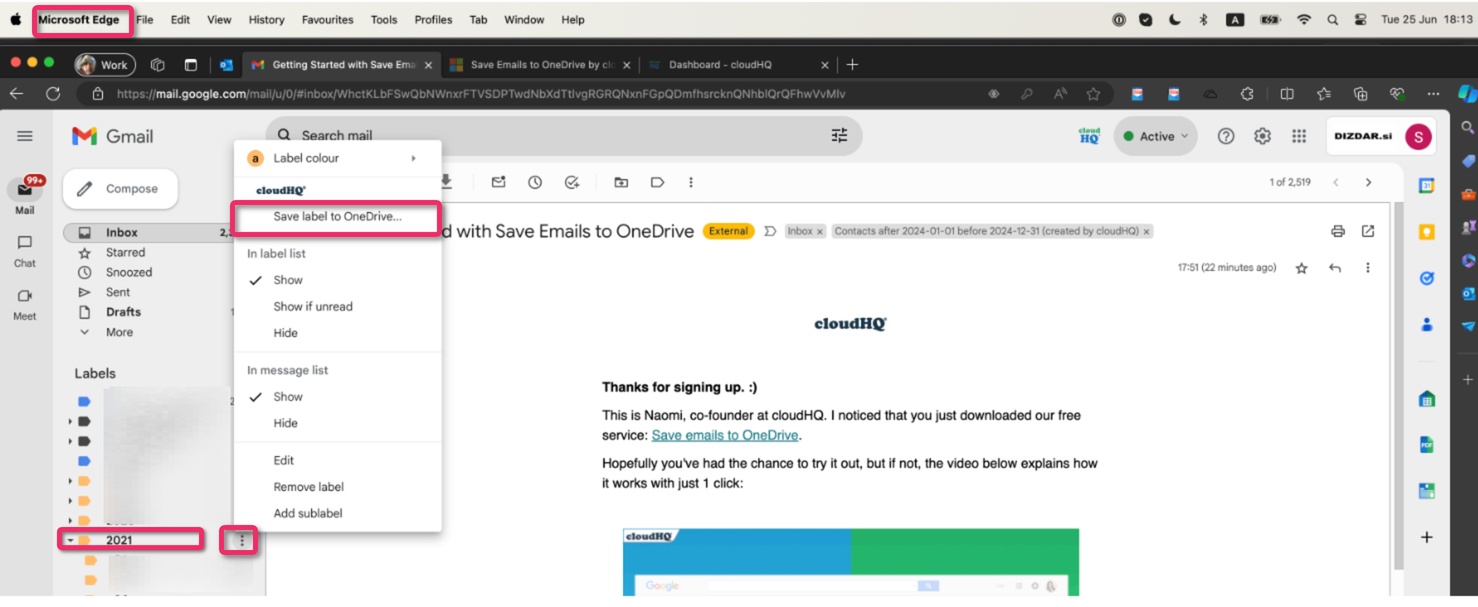
Task: Open a new browser tab
Action: [852, 64]
